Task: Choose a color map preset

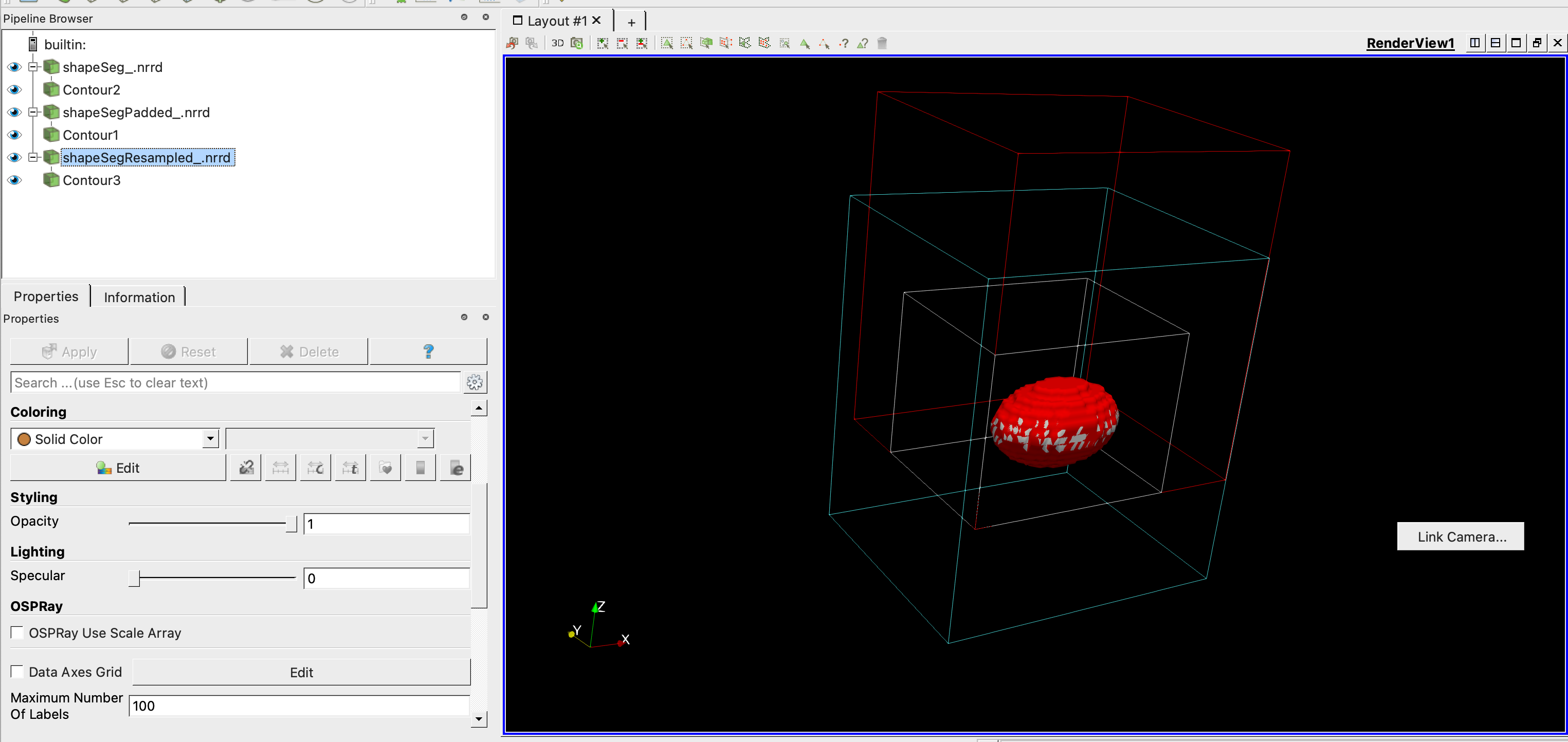Action: [x=385, y=467]
